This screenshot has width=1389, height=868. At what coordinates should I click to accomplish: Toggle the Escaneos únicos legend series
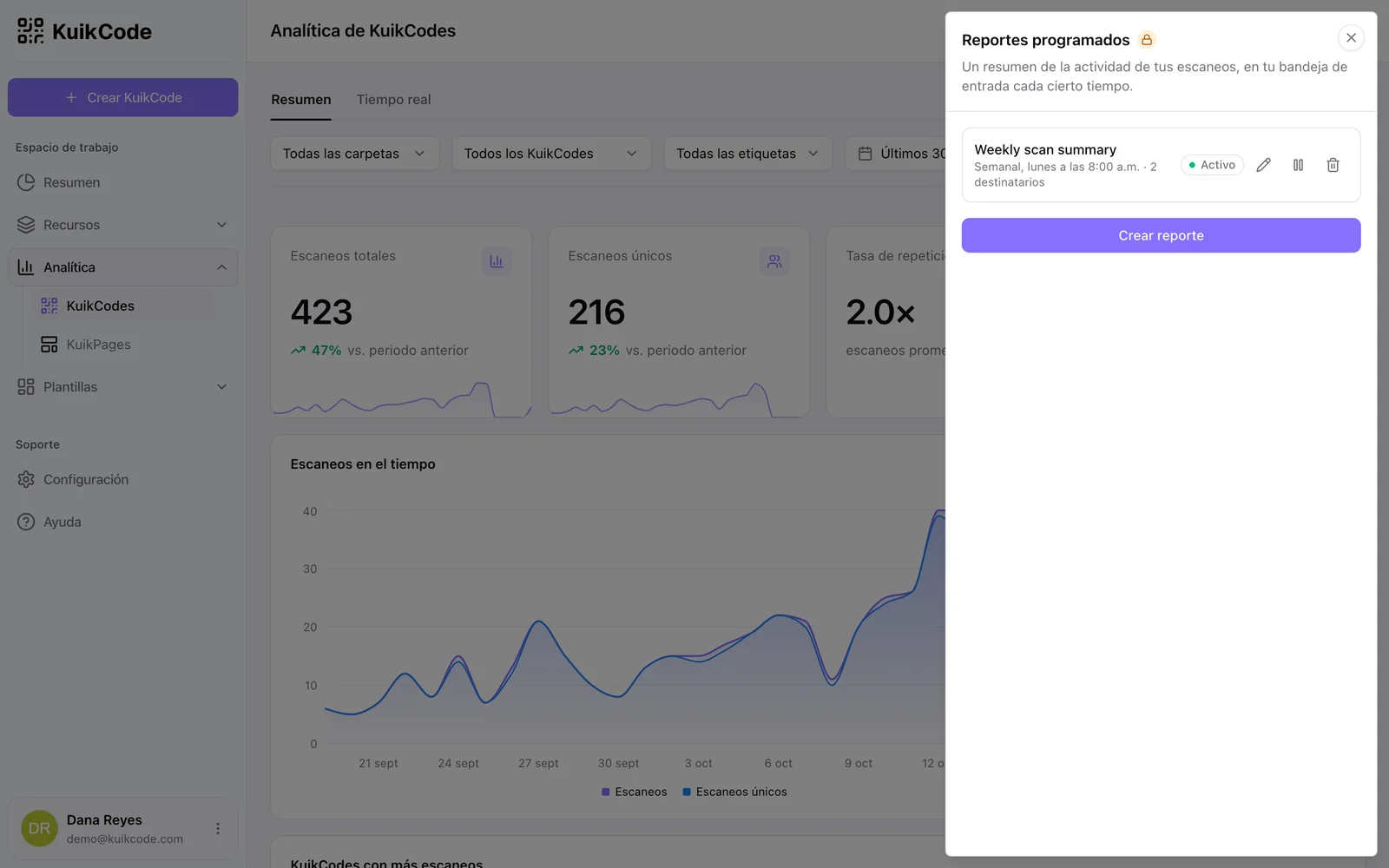[x=735, y=792]
